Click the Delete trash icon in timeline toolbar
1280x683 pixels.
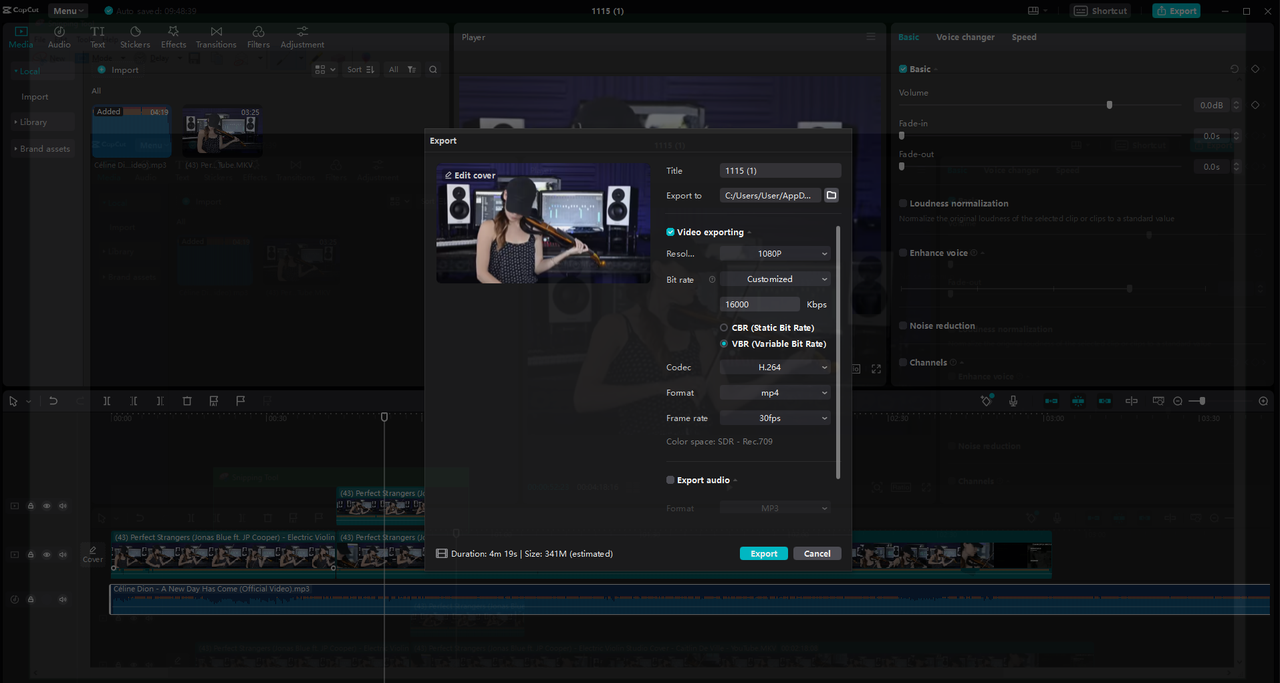[187, 401]
